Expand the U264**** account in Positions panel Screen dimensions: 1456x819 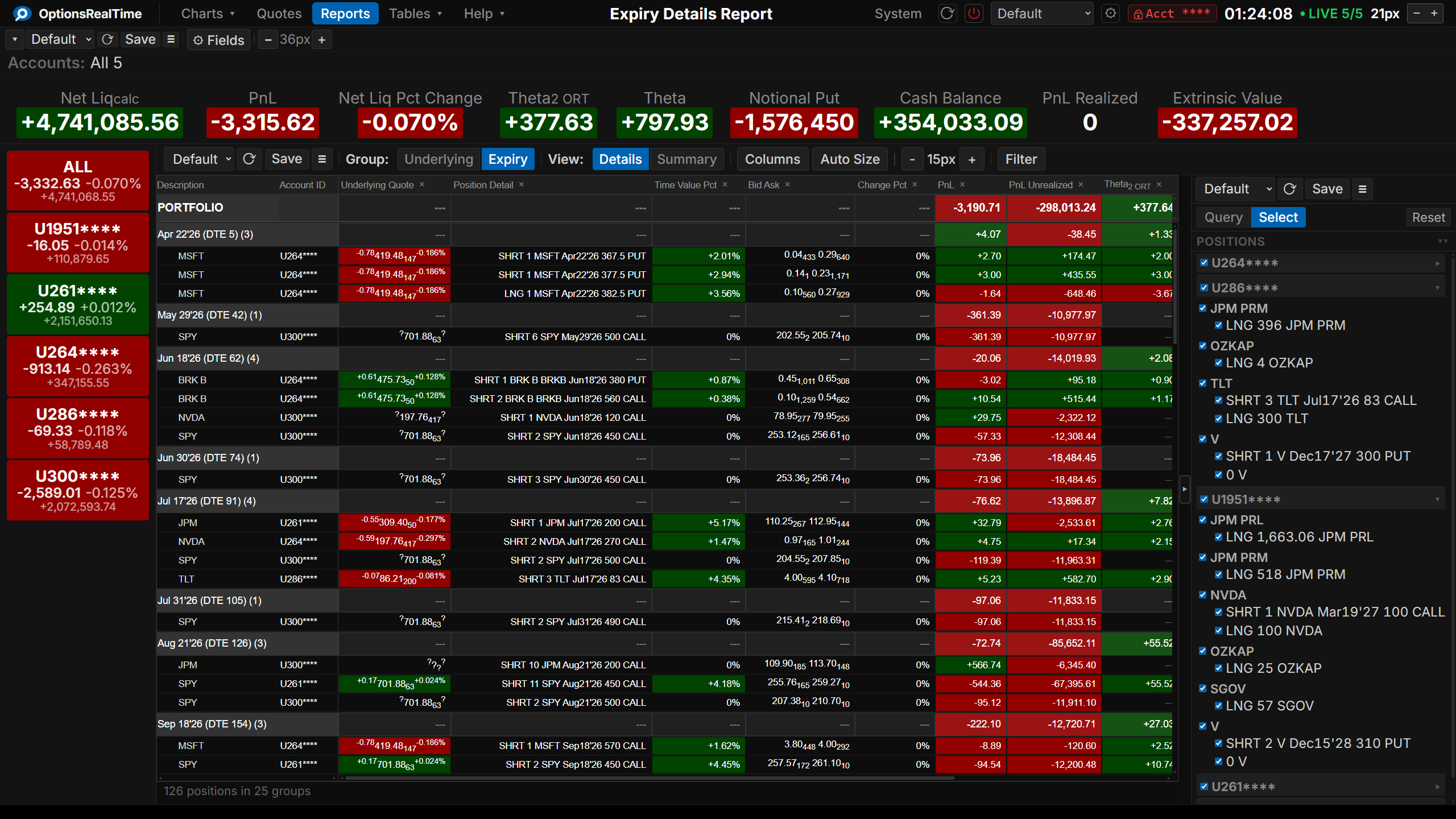click(1437, 263)
